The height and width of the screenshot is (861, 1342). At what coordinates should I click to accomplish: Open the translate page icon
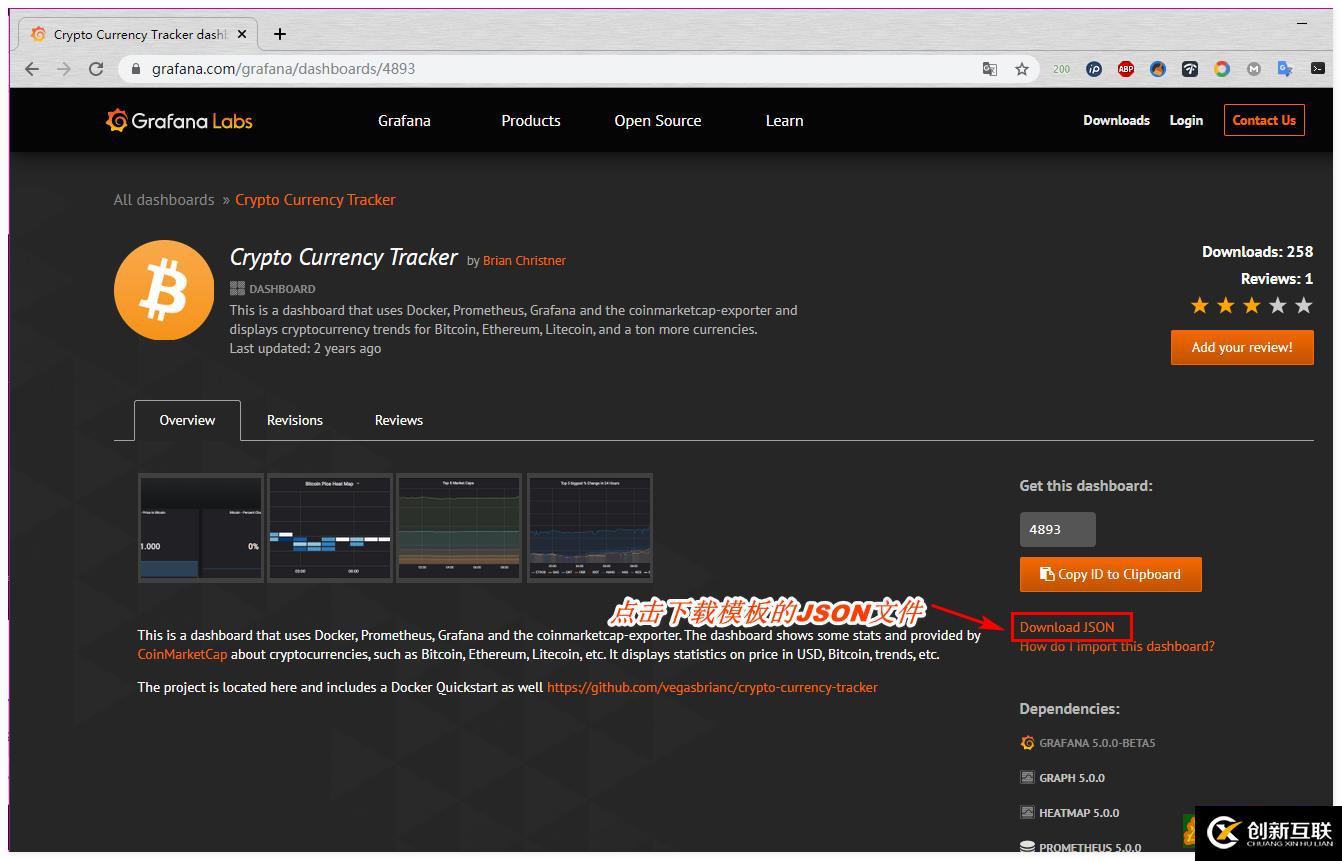990,69
